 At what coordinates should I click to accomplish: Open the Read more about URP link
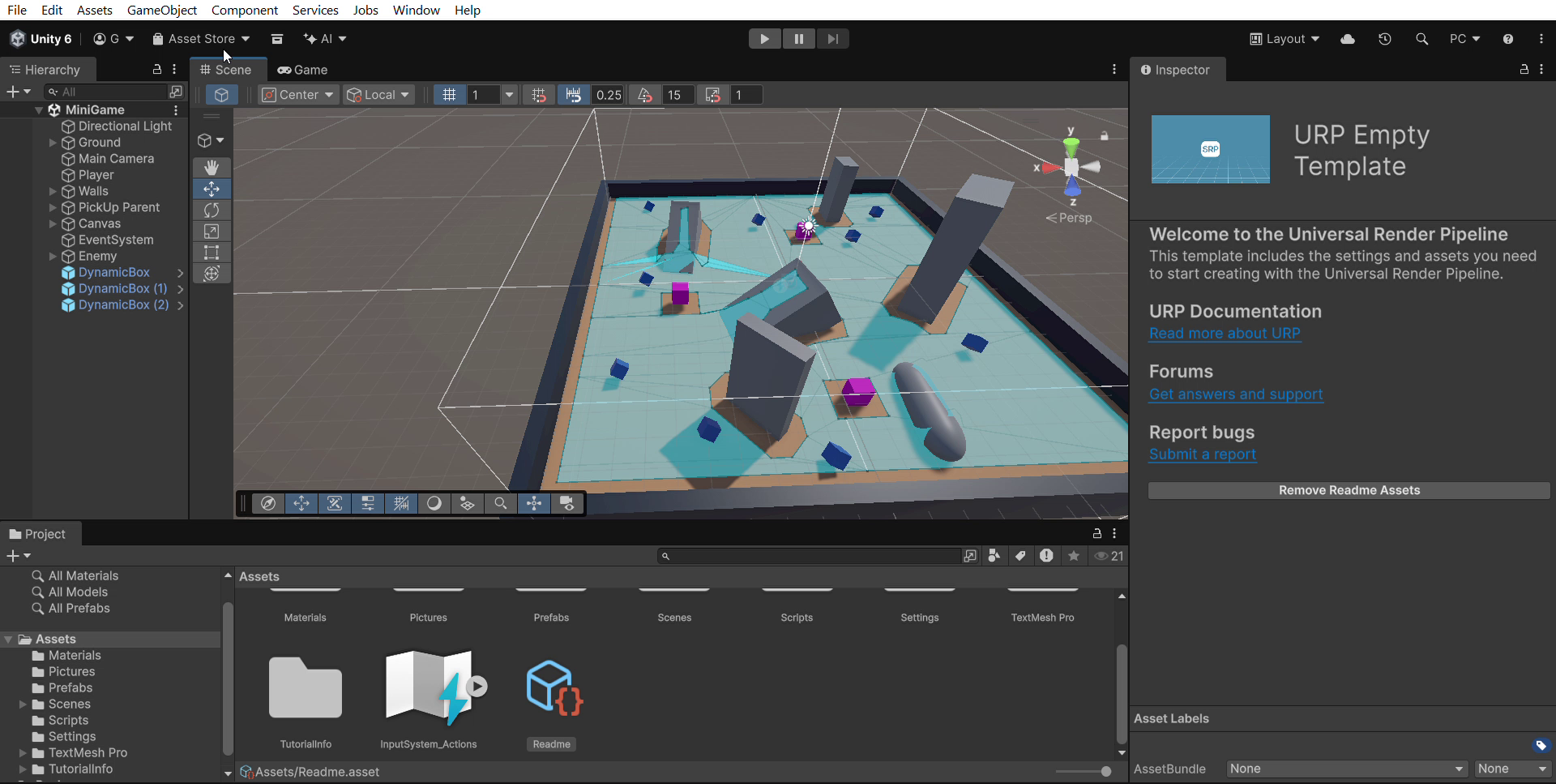click(x=1225, y=334)
